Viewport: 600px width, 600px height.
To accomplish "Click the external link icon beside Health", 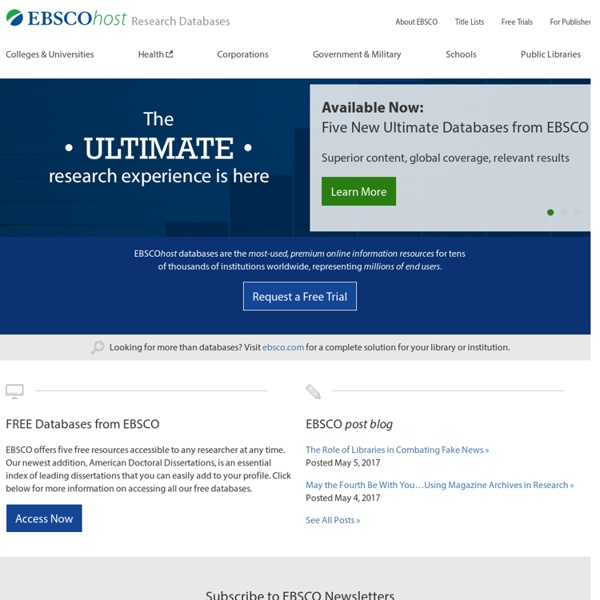I will point(170,54).
